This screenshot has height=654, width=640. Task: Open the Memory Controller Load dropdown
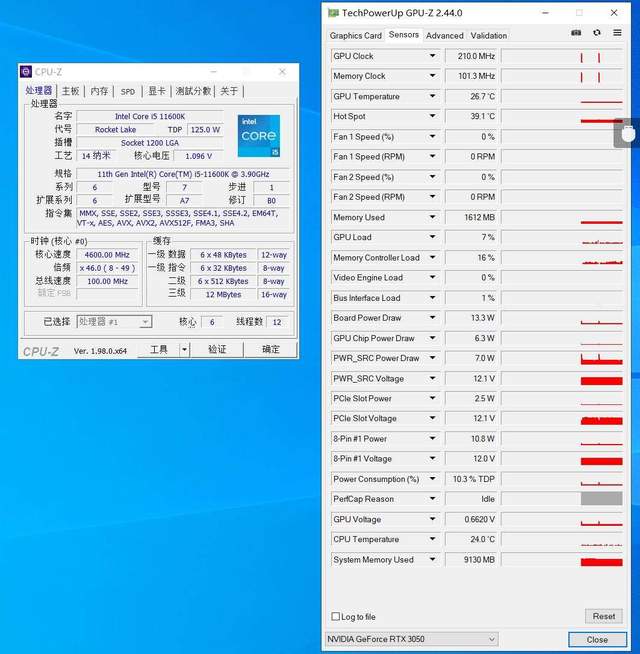coord(433,257)
